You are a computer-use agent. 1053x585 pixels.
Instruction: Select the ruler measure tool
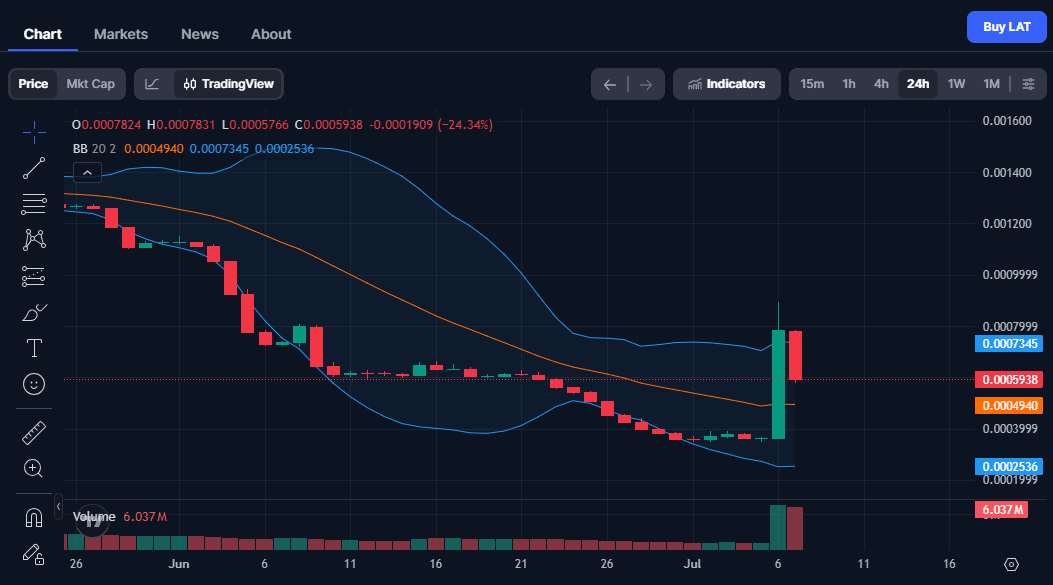34,433
